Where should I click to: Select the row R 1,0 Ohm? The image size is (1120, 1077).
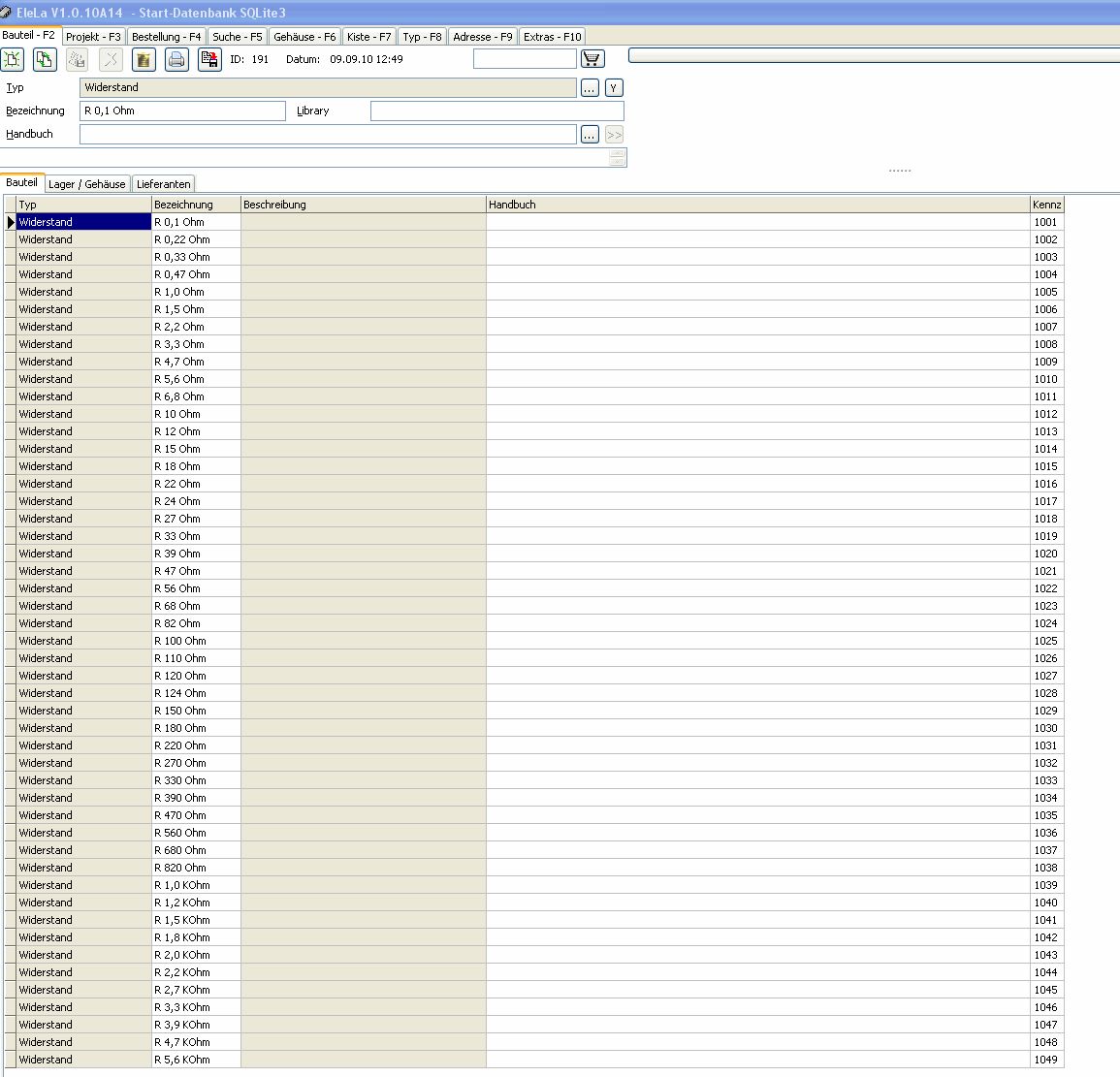point(534,292)
